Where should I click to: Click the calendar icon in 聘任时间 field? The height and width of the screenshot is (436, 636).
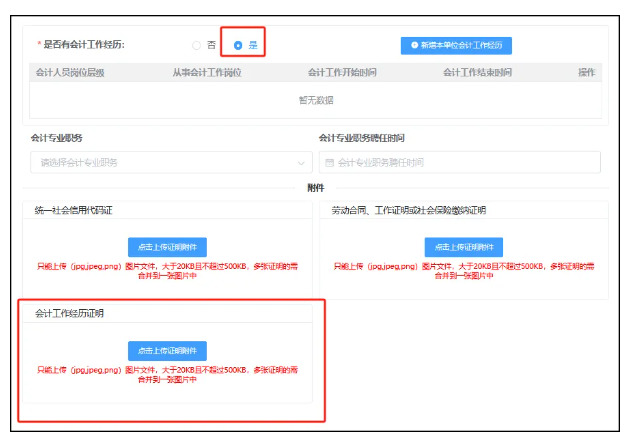(x=330, y=162)
